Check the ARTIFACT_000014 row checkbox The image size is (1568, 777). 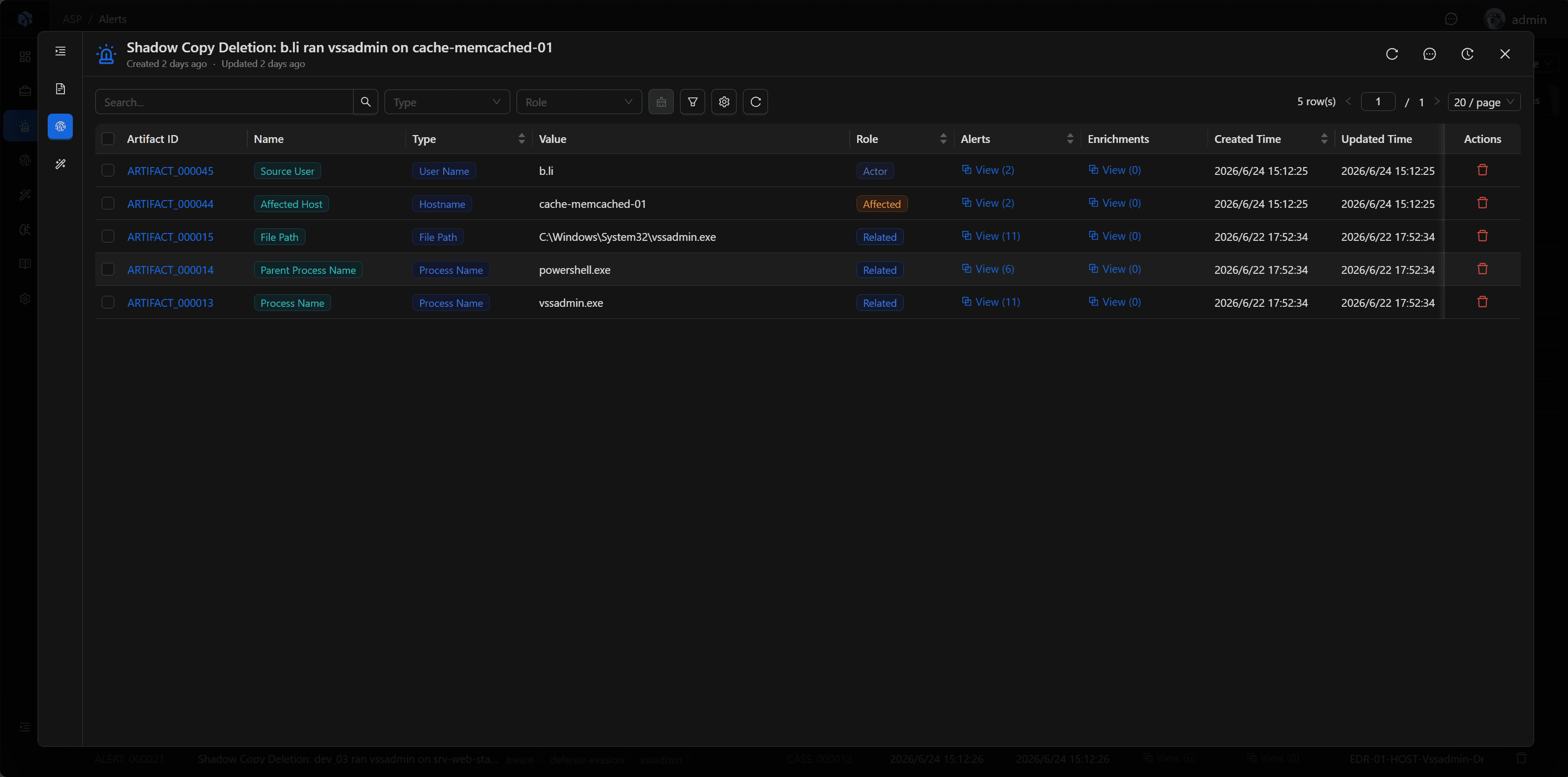click(108, 269)
